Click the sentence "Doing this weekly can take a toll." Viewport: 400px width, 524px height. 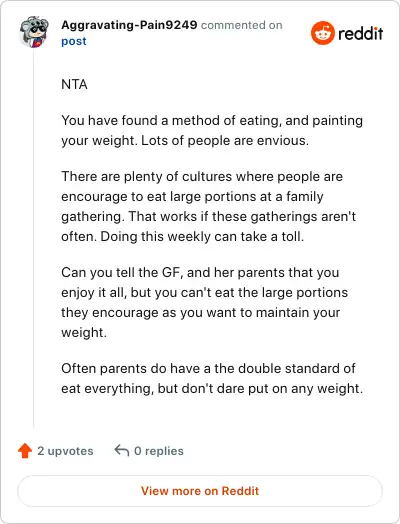[x=202, y=237]
